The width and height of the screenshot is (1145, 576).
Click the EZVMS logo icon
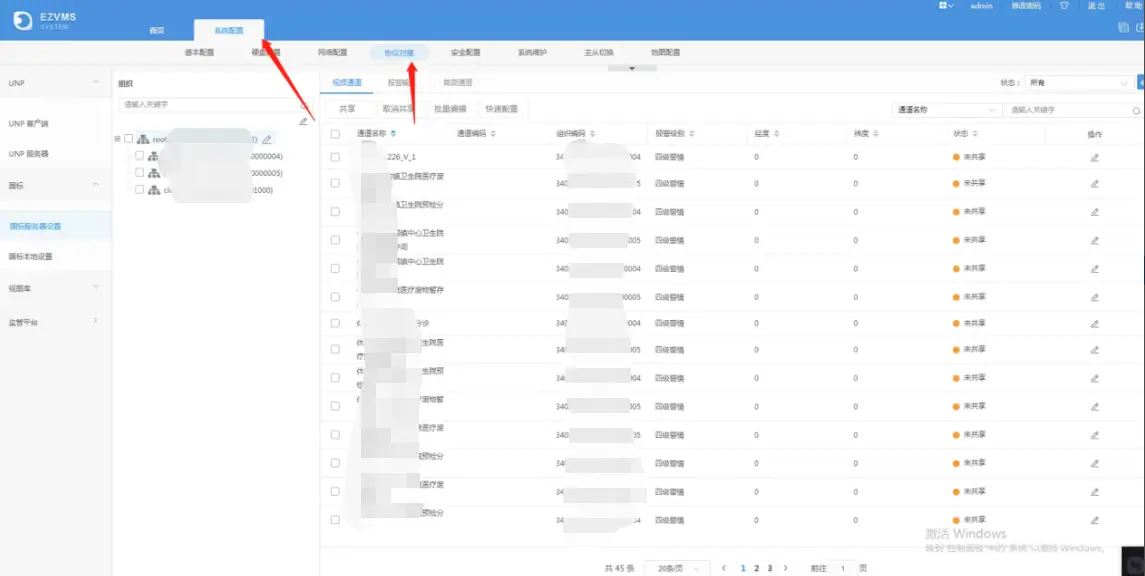coord(23,21)
